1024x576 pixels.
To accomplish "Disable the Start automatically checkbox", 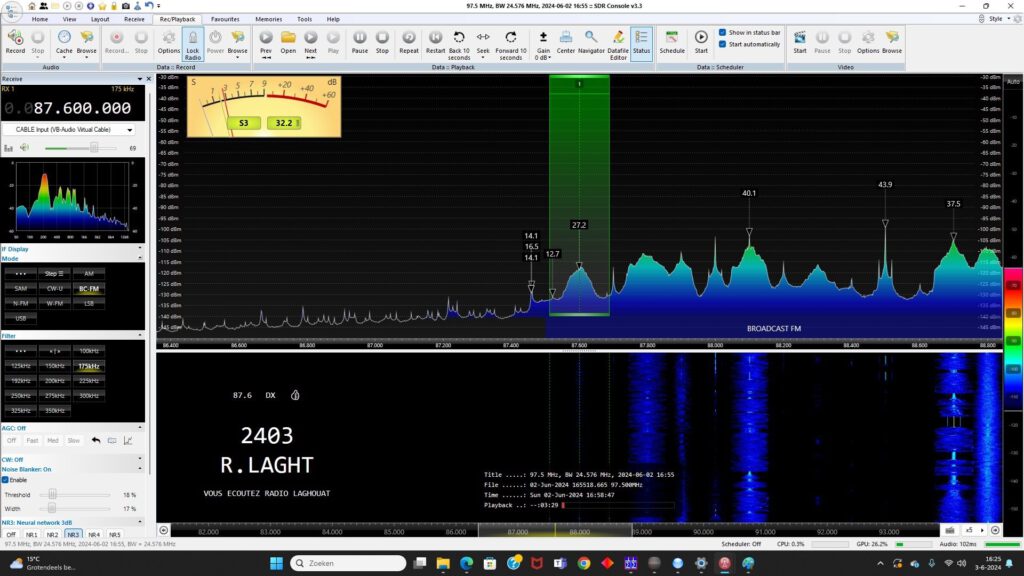I will click(723, 44).
